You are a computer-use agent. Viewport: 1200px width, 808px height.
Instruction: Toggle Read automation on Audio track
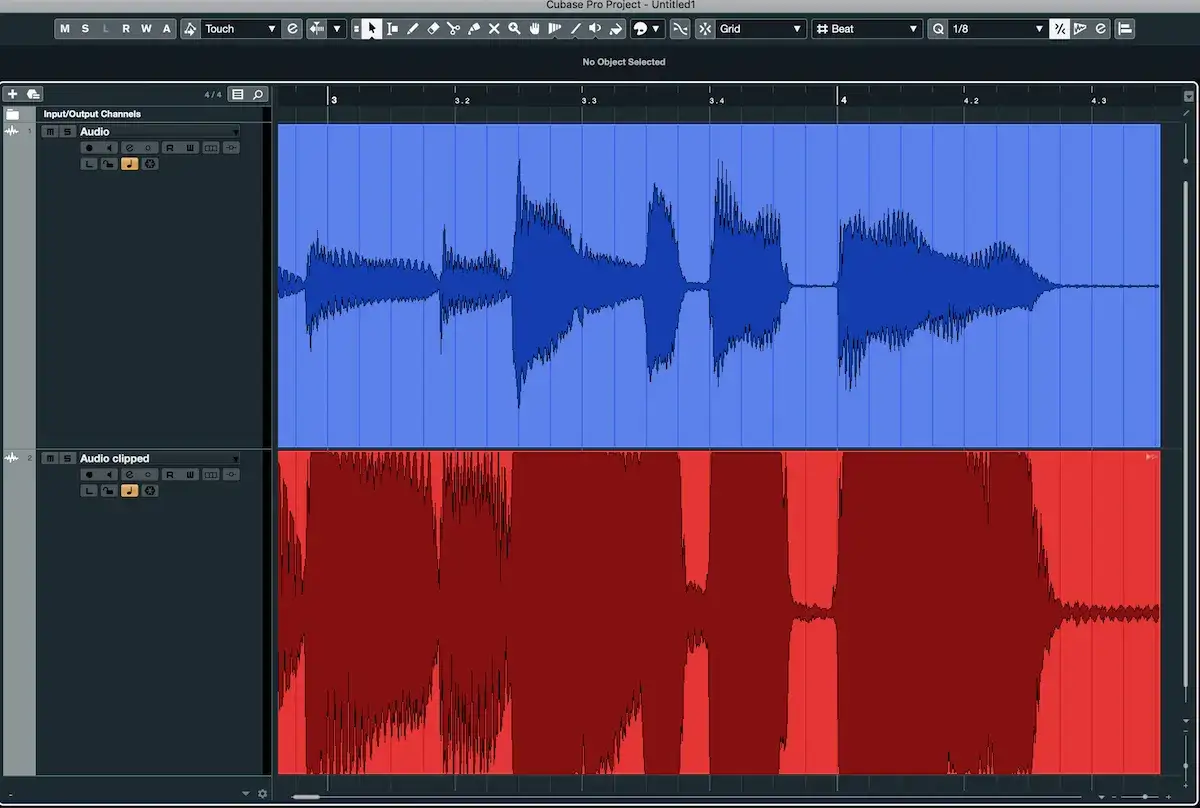(170, 148)
